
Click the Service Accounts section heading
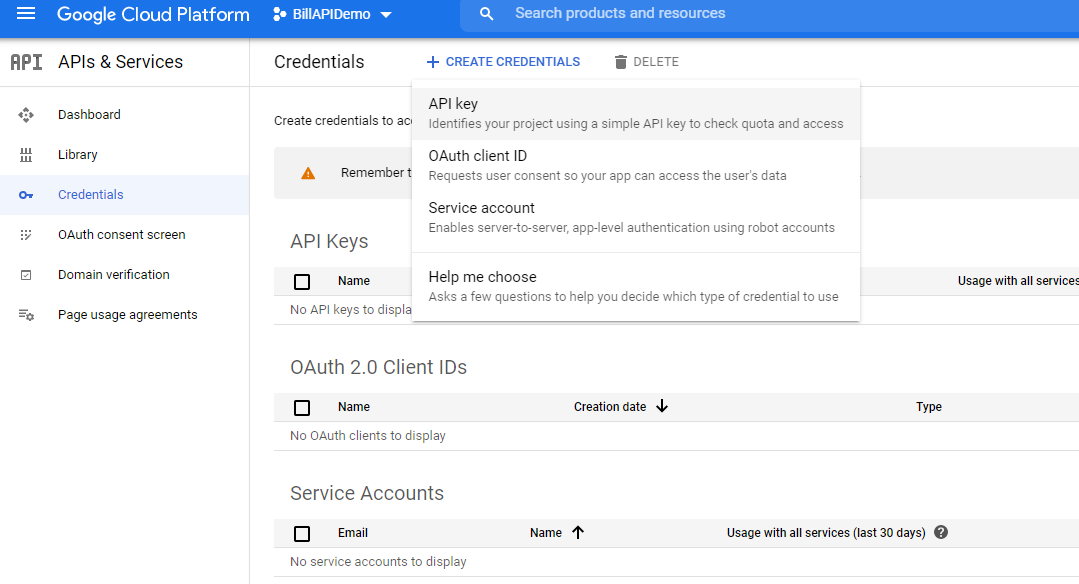tap(367, 493)
